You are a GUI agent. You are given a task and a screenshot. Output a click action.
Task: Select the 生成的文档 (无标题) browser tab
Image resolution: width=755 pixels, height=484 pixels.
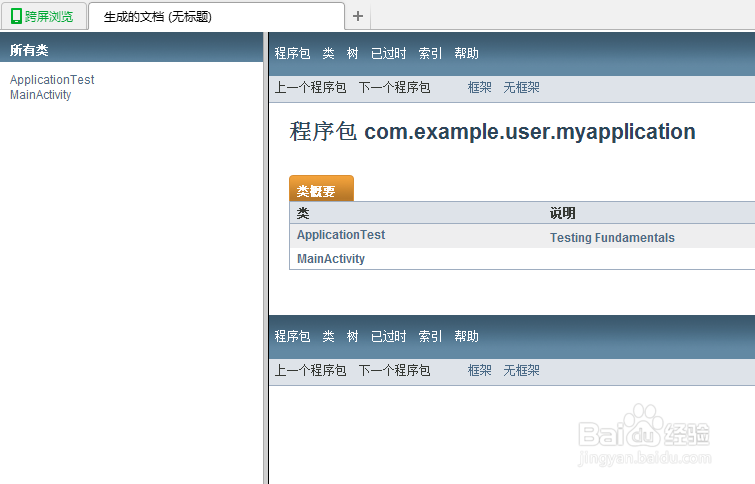217,16
